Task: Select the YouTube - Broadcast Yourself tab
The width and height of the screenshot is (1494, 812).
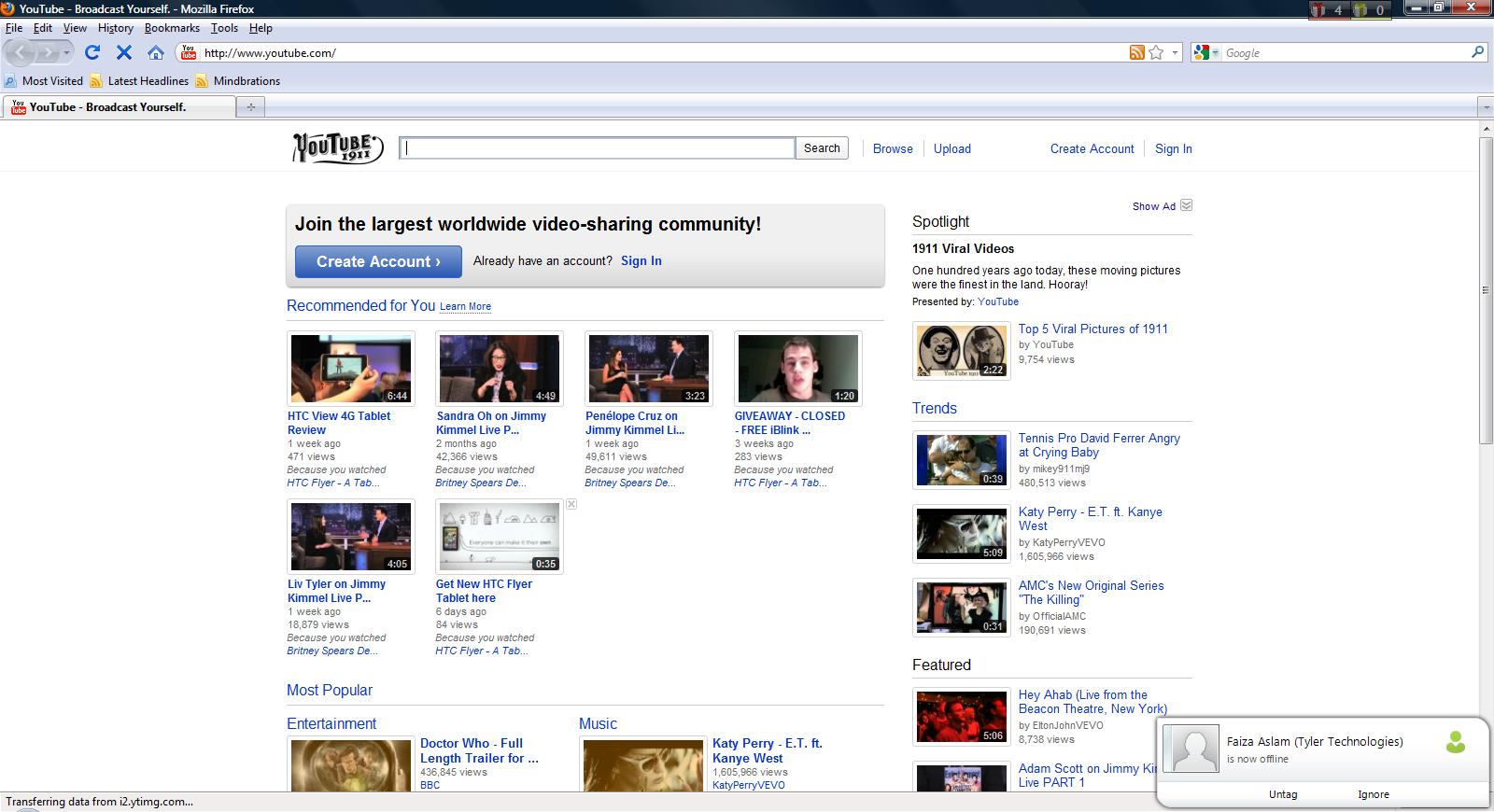Action: [x=120, y=107]
